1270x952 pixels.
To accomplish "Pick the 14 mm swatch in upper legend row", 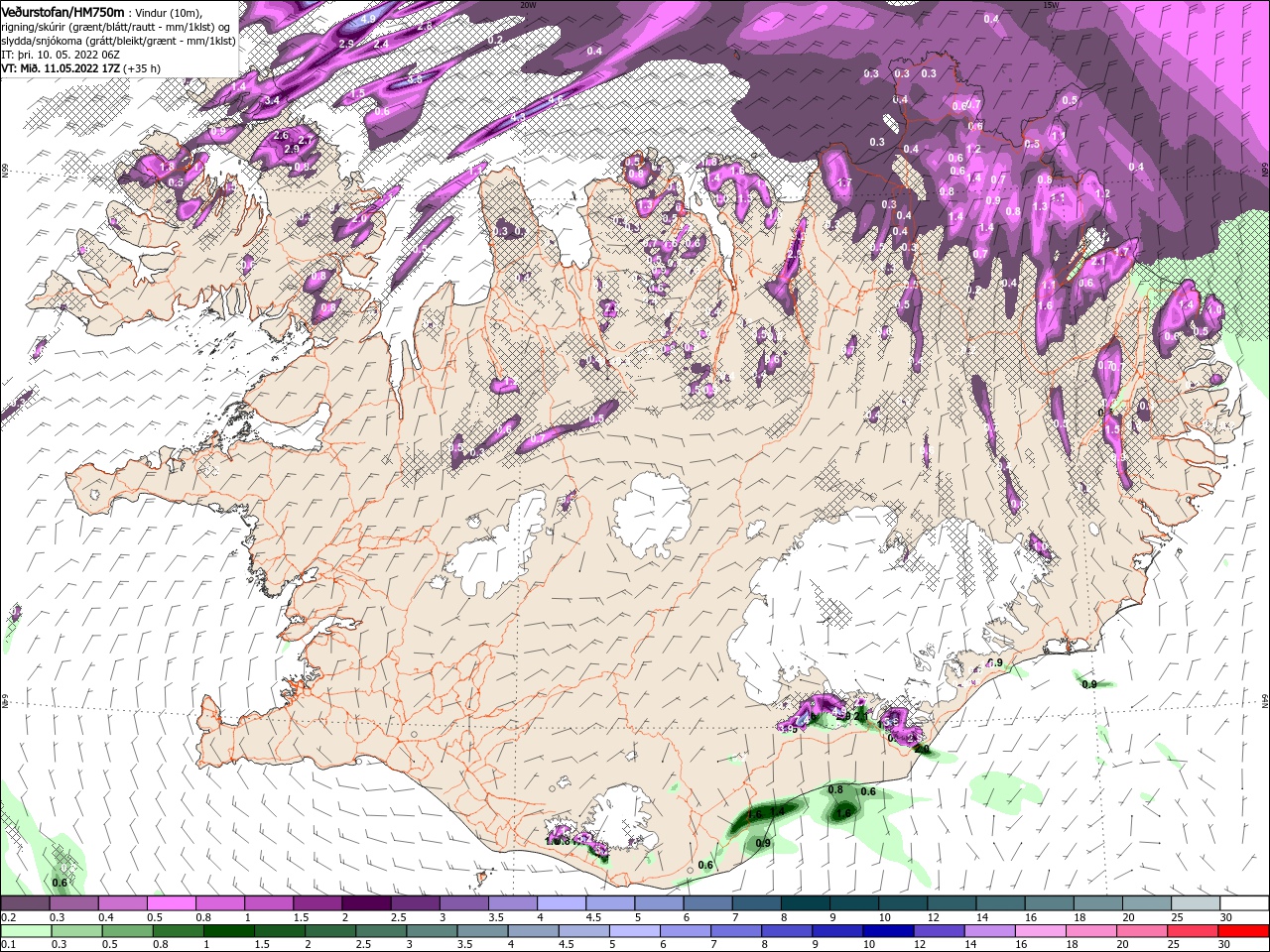I will (1000, 903).
